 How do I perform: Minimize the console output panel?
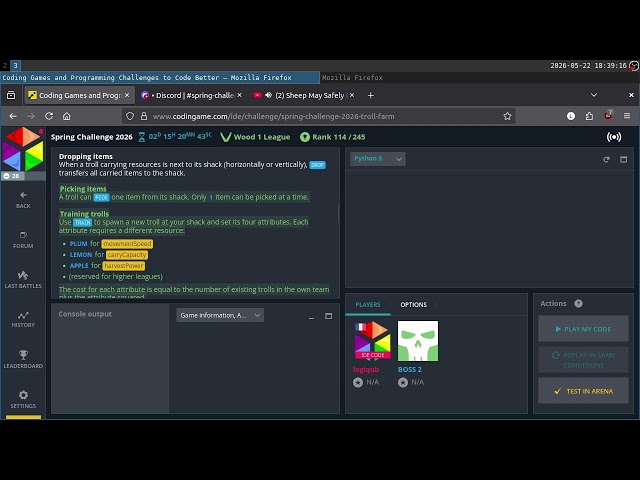311,316
